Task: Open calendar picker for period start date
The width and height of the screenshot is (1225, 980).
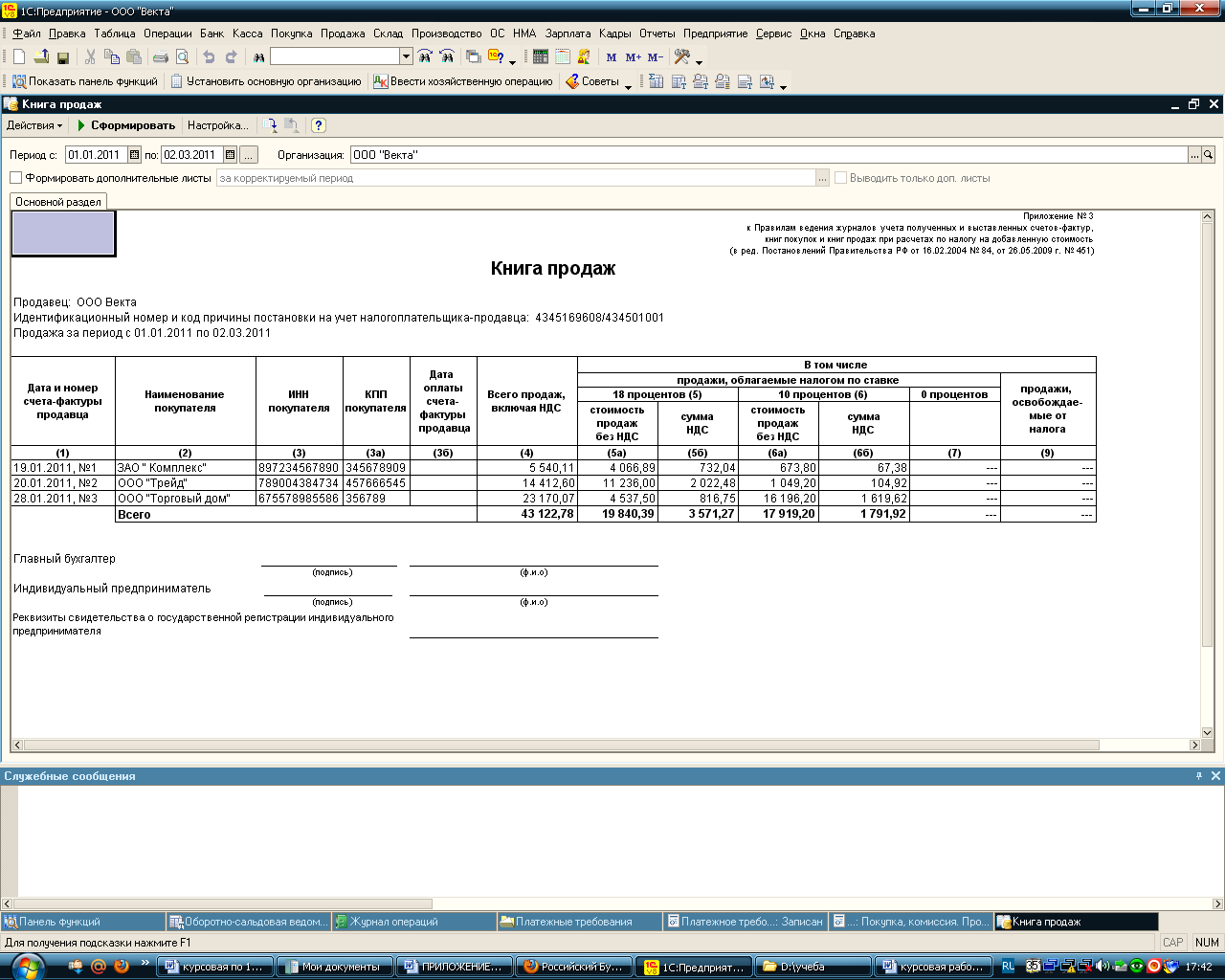Action: tap(134, 154)
